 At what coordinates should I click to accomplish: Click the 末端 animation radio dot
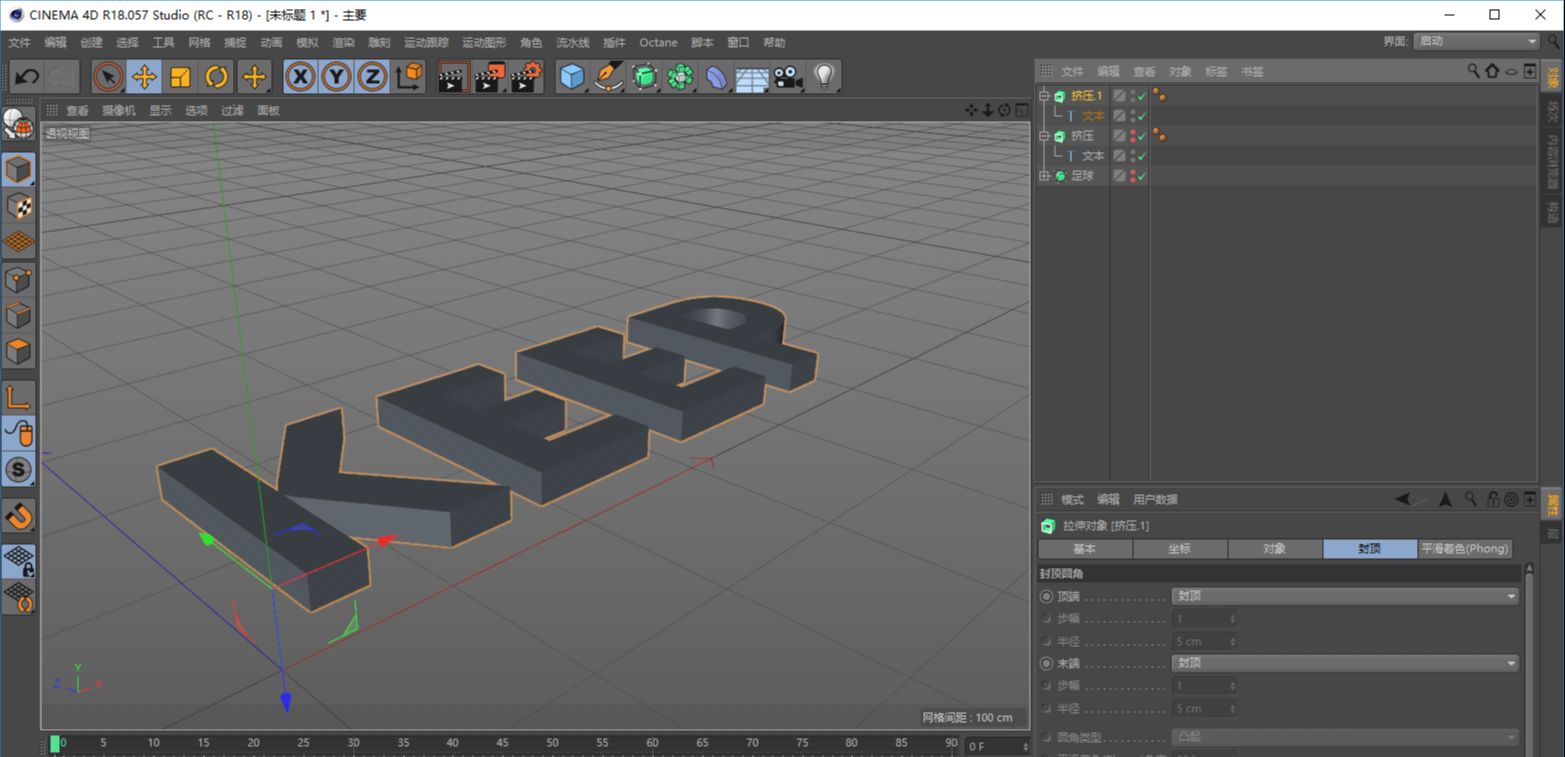pos(1047,663)
